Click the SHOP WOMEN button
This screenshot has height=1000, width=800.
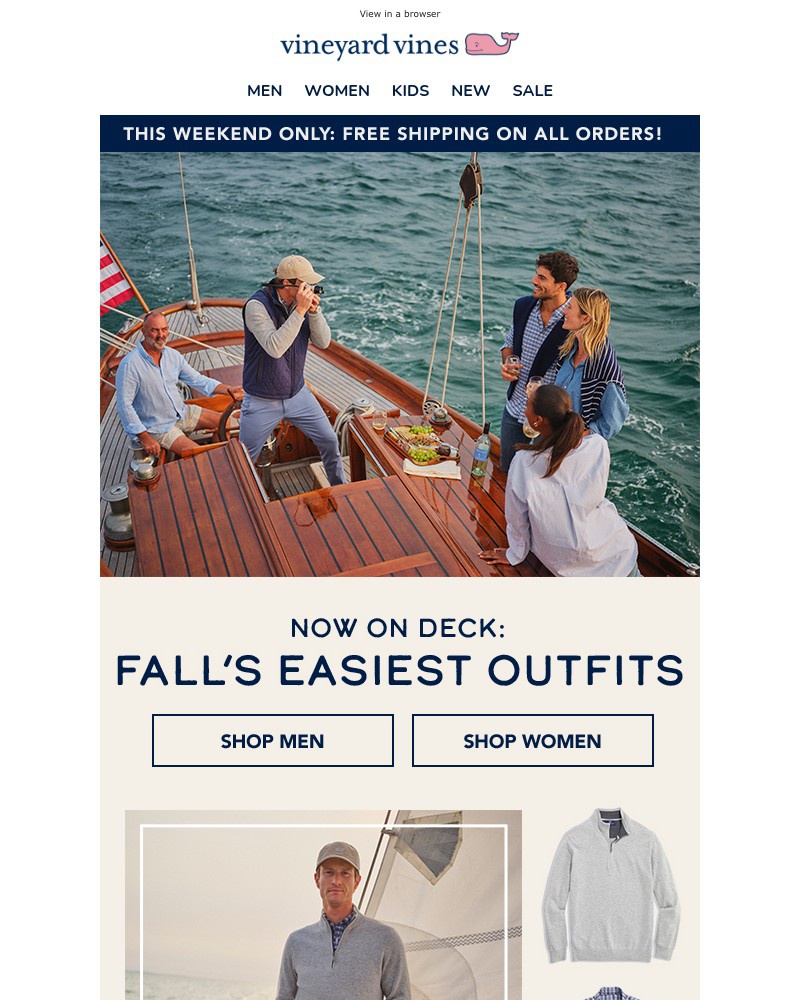pyautogui.click(x=533, y=740)
